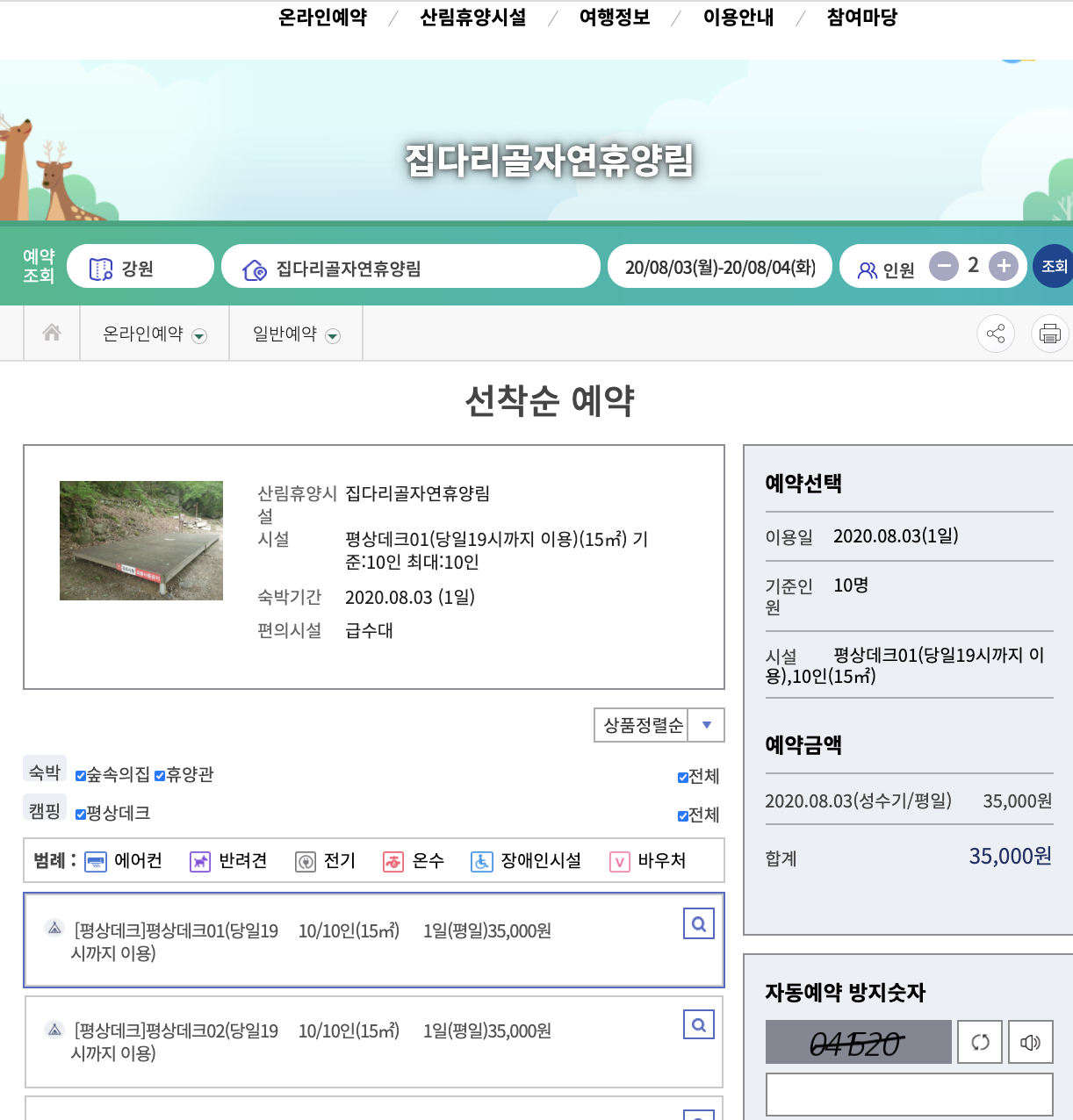
Task: Click the 반려견 legend icon
Action: pyautogui.click(x=200, y=862)
